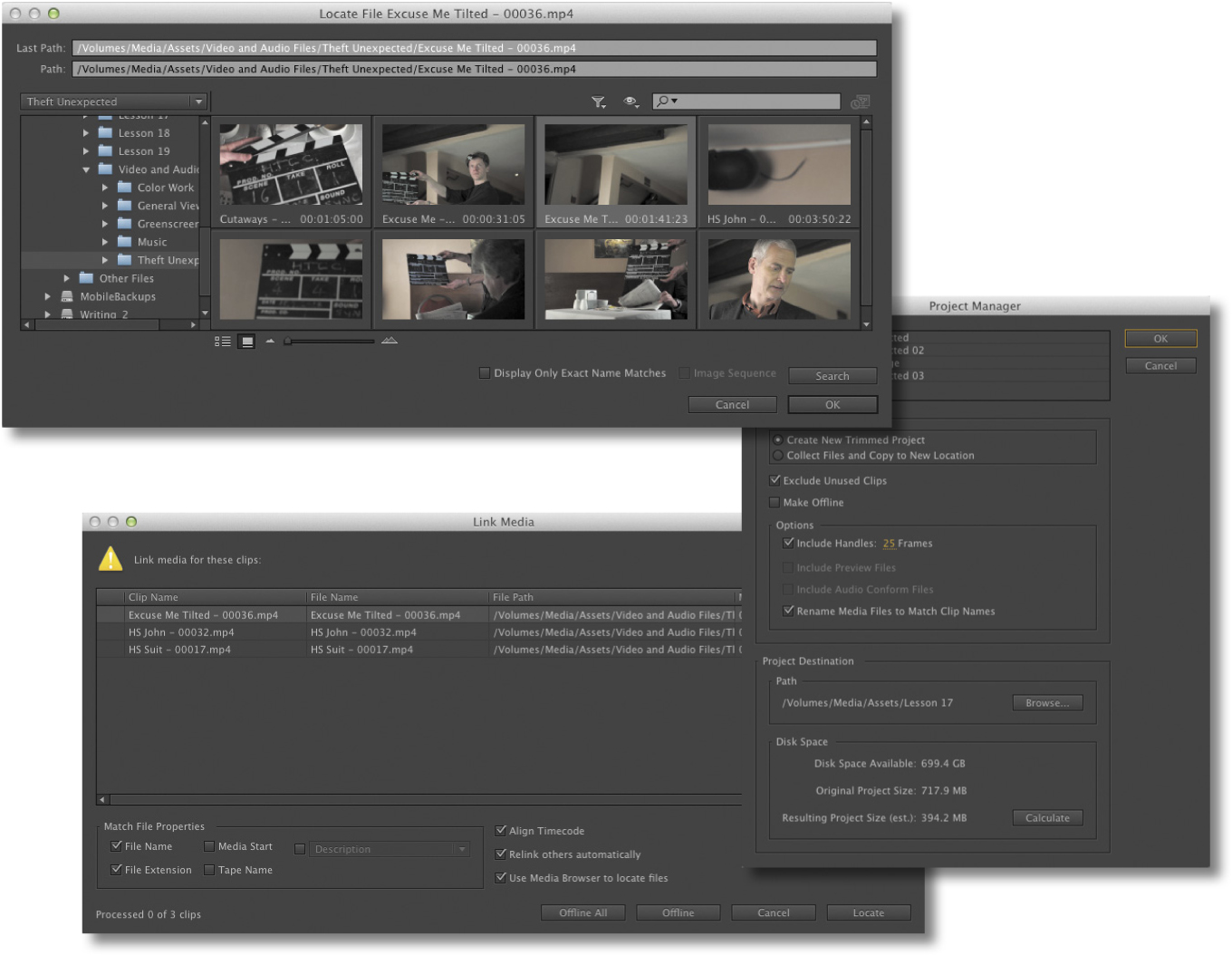Select Collect Files and Copy to New Location

[778, 455]
